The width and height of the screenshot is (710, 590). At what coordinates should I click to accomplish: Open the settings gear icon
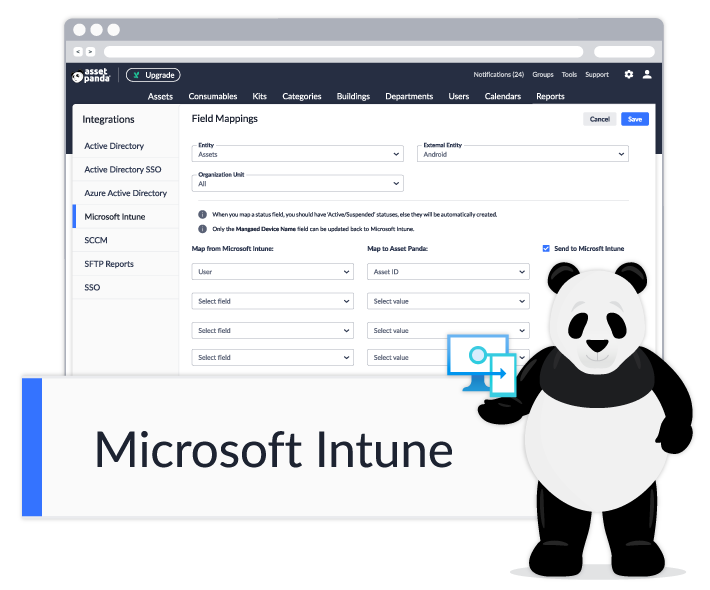pos(628,74)
